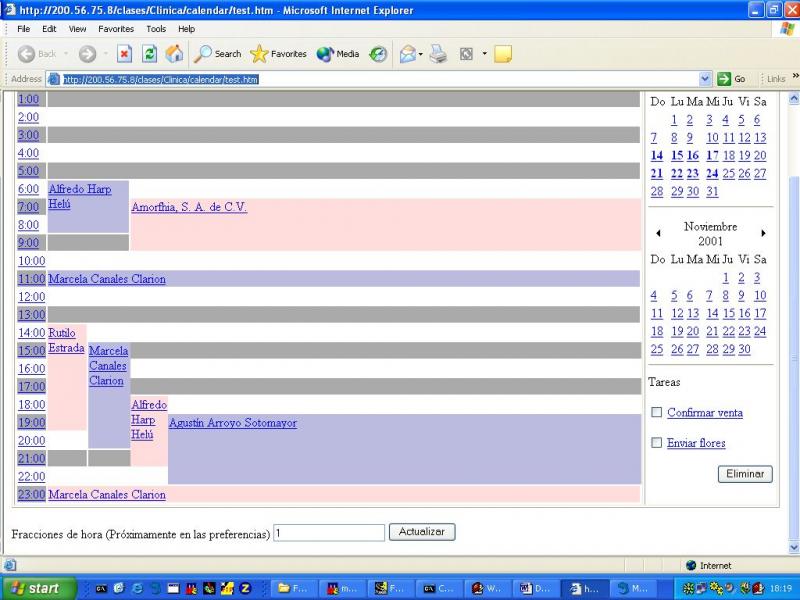800x600 pixels.
Task: Open the Search pane
Action: click(x=218, y=54)
